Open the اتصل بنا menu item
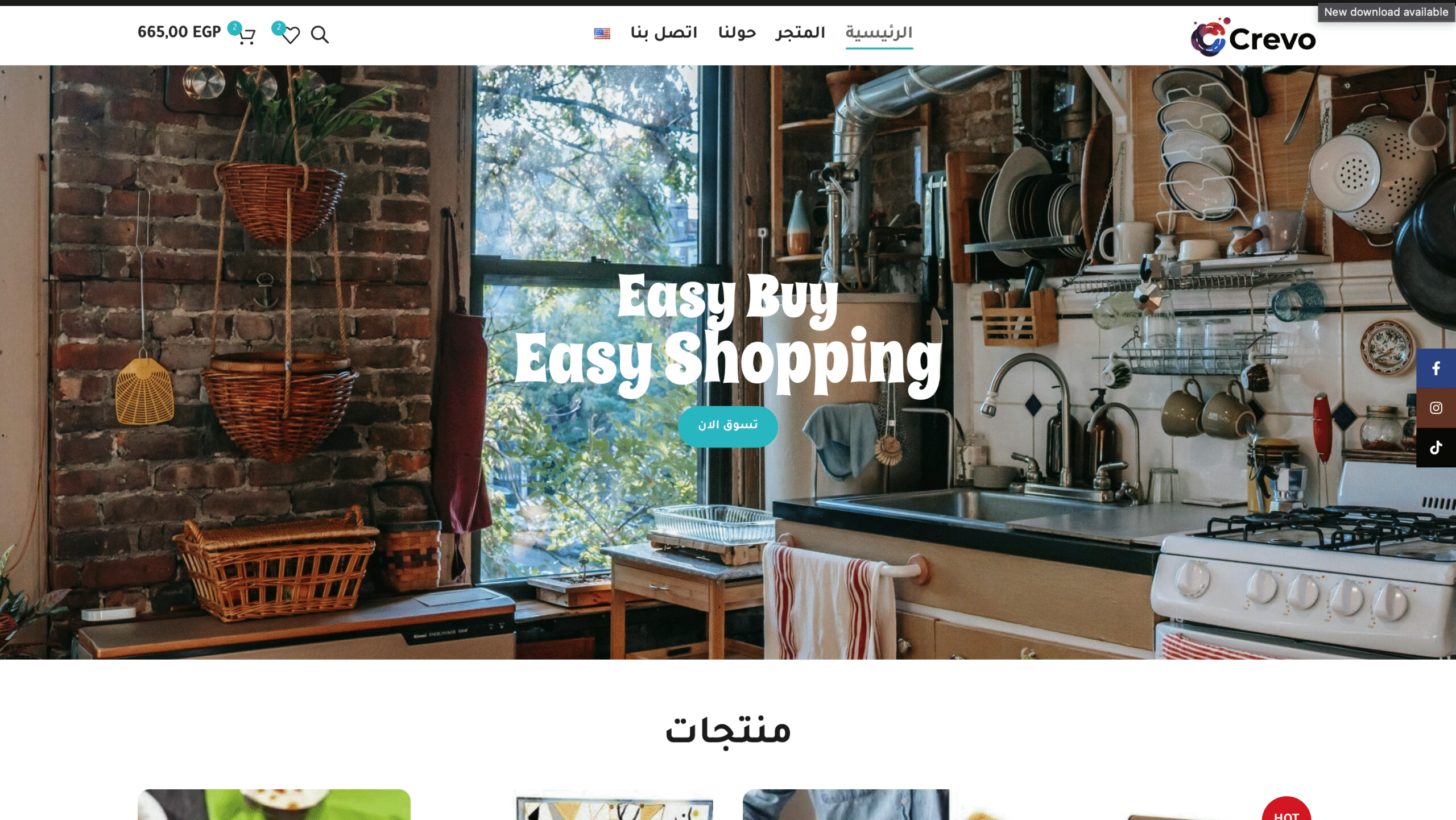The width and height of the screenshot is (1456, 820). [x=664, y=32]
